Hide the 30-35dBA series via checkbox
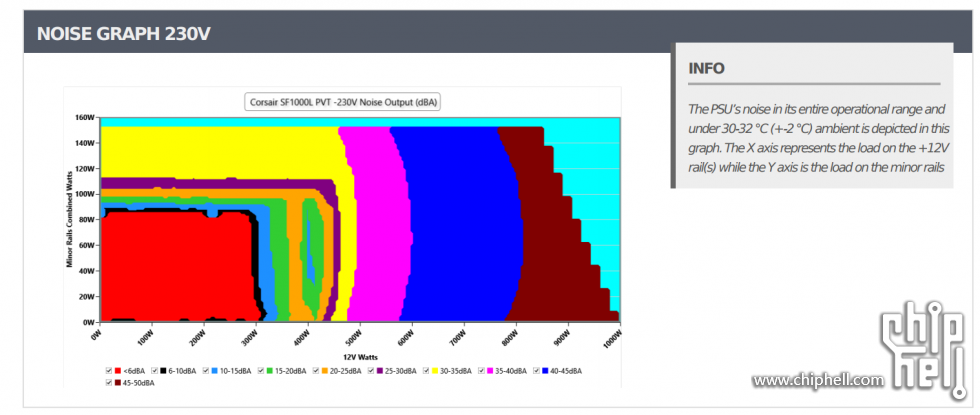The image size is (980, 415). 426,371
